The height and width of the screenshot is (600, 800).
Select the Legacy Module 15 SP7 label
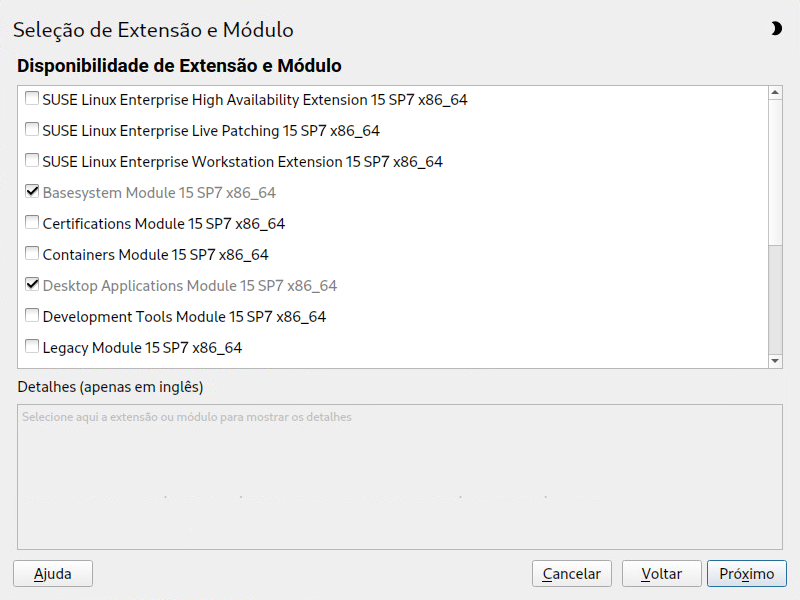[x=142, y=348]
